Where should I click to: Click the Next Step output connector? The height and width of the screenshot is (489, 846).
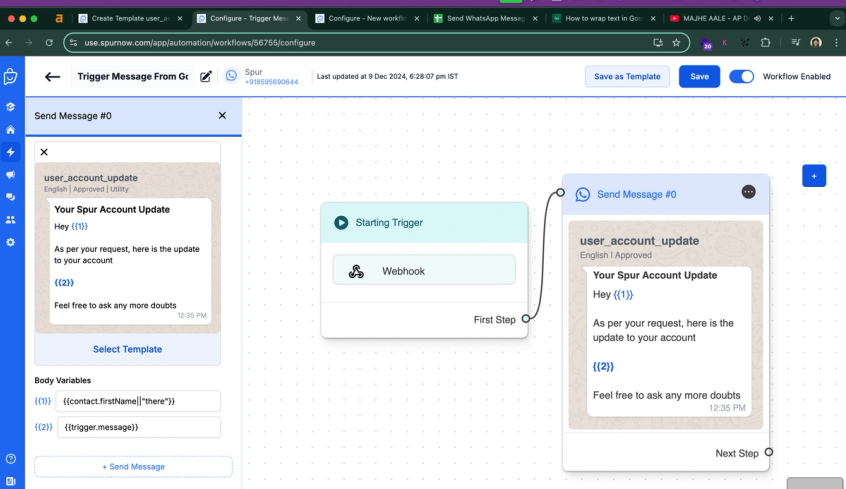coord(769,452)
